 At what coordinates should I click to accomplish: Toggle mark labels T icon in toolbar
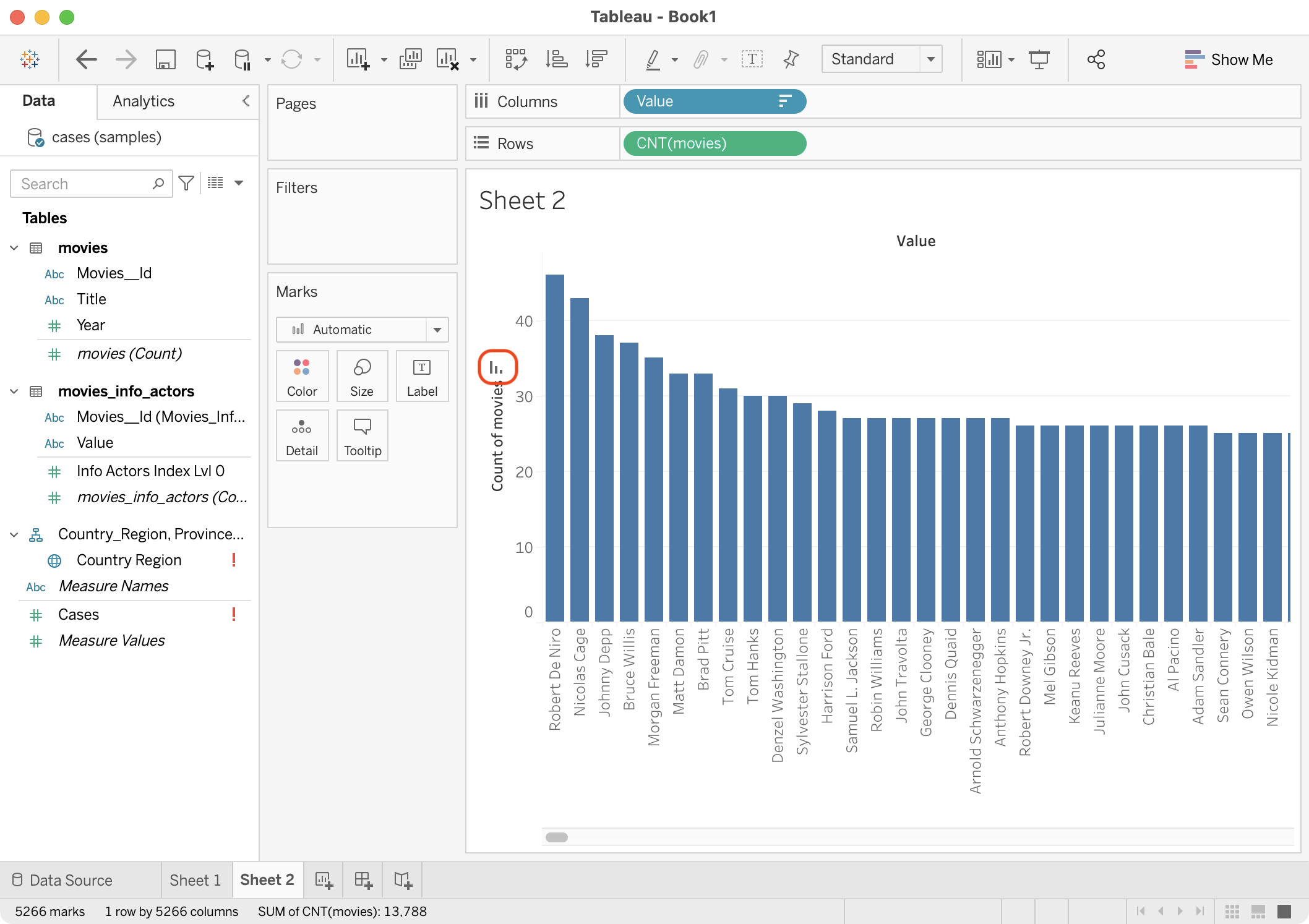click(752, 59)
